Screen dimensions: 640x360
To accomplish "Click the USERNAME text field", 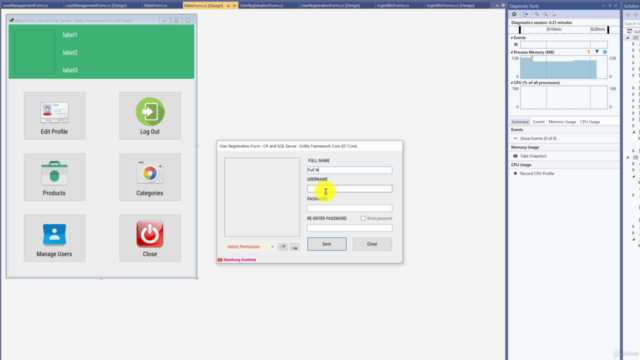I will 349,189.
